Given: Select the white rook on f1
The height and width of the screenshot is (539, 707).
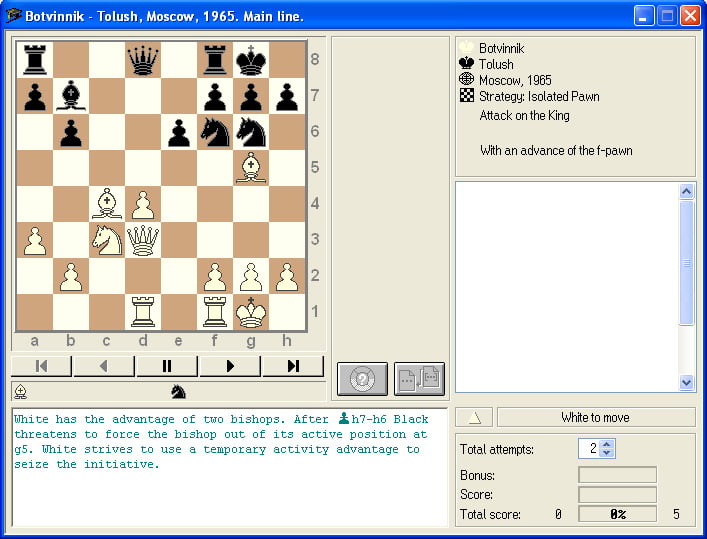Looking at the screenshot, I should click(x=215, y=312).
